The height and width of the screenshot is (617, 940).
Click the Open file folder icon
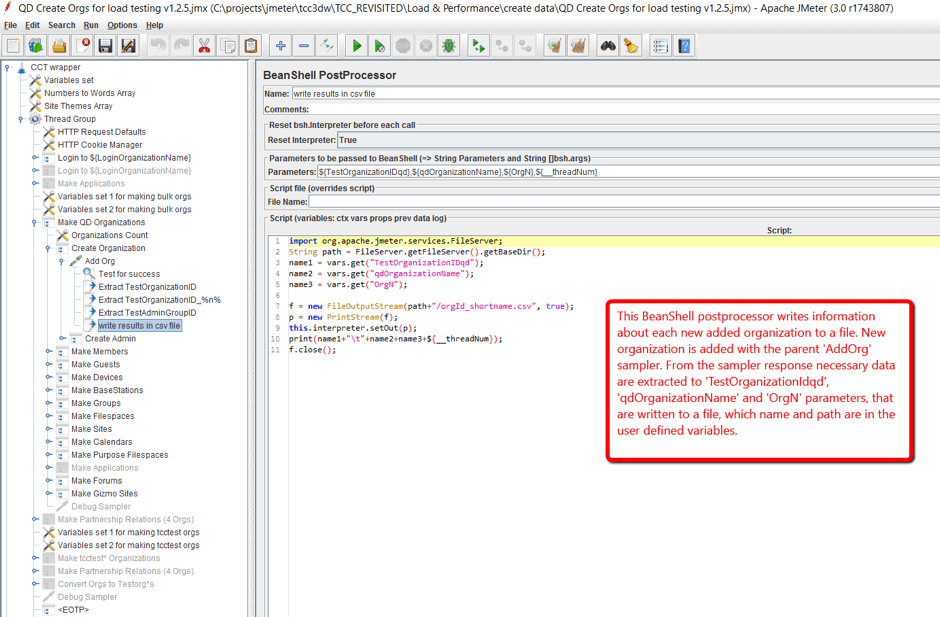point(59,46)
